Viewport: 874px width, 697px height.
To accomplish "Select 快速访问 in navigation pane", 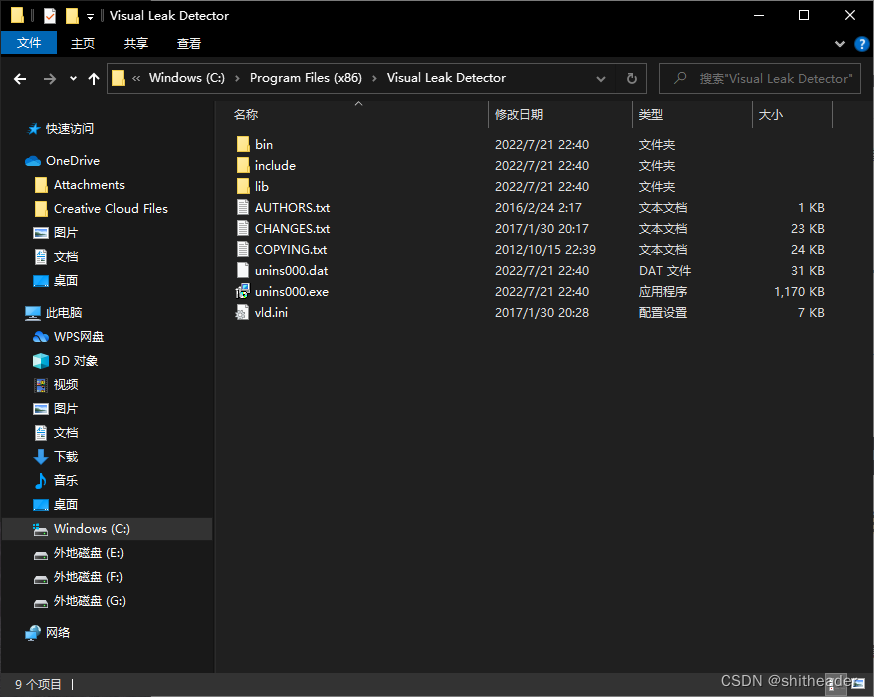I will pyautogui.click(x=70, y=129).
